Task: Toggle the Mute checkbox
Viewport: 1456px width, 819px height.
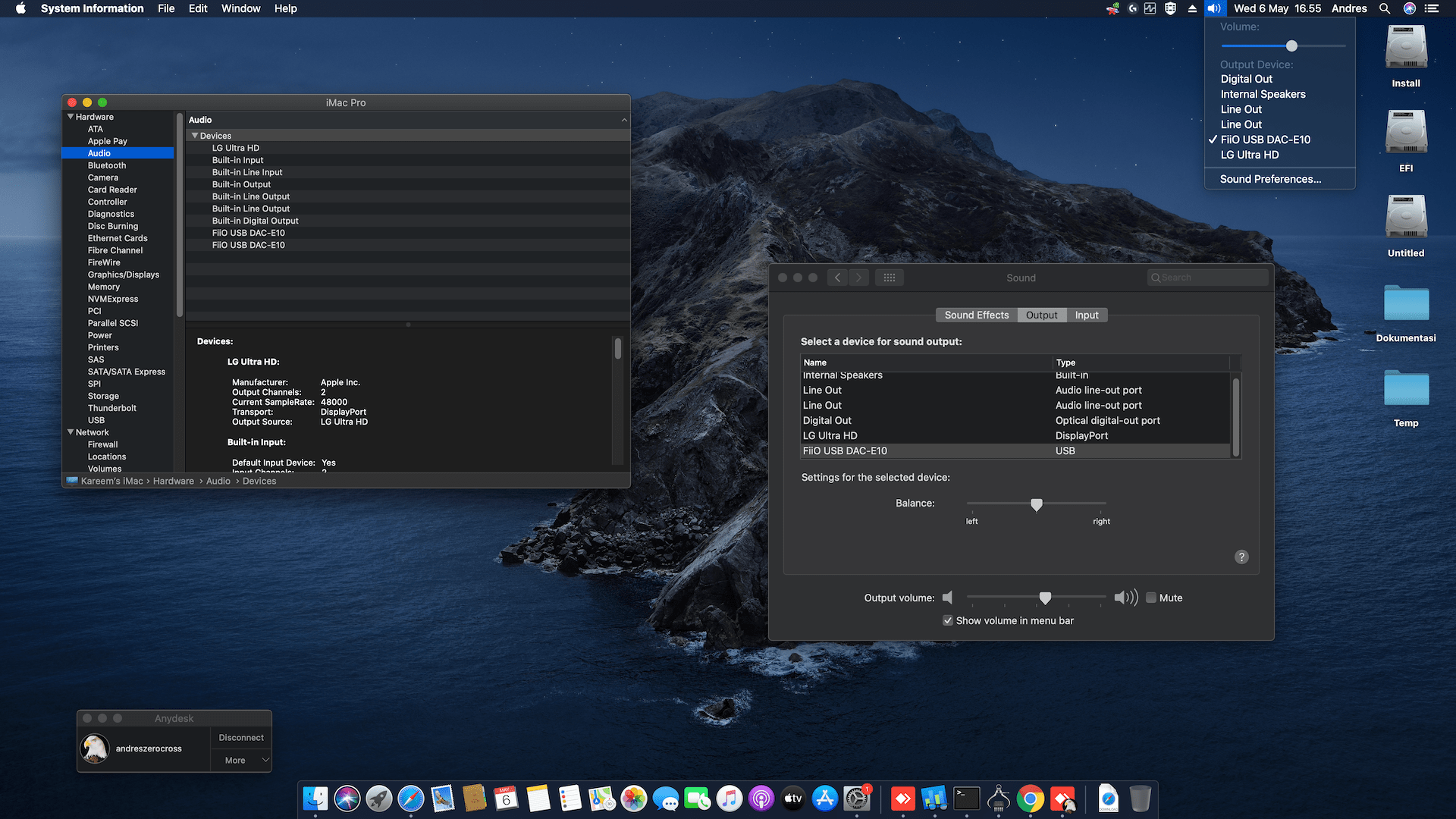Action: (1151, 598)
